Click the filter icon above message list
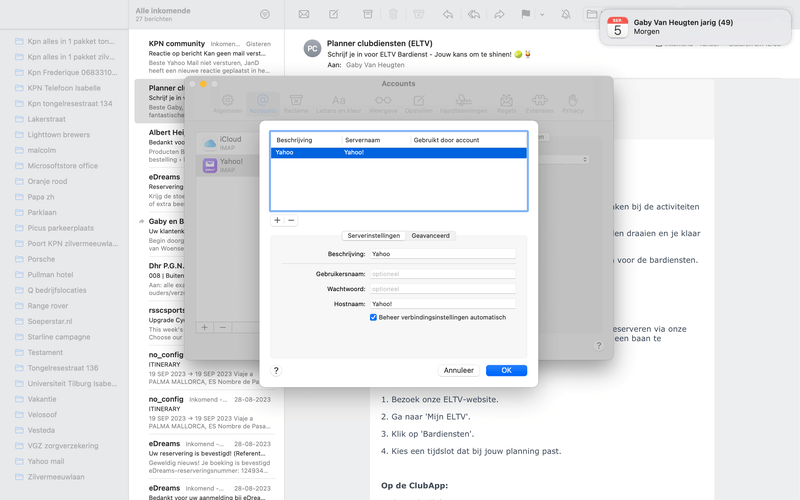 click(x=265, y=14)
